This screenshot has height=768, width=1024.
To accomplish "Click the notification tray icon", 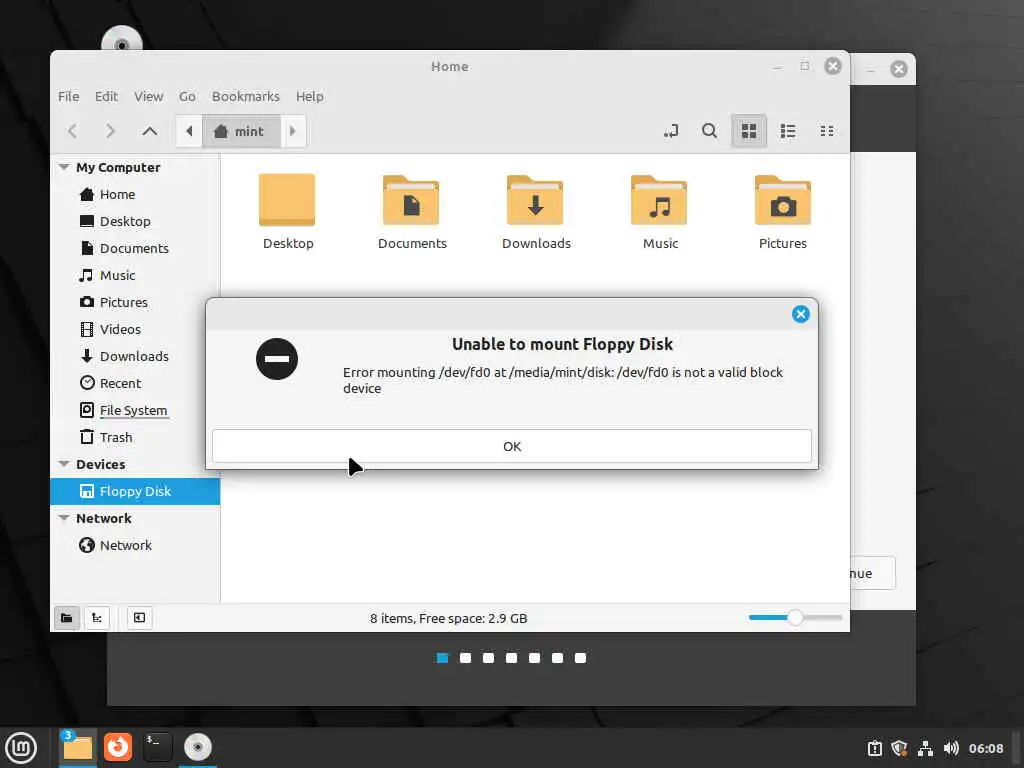I will pos(874,748).
